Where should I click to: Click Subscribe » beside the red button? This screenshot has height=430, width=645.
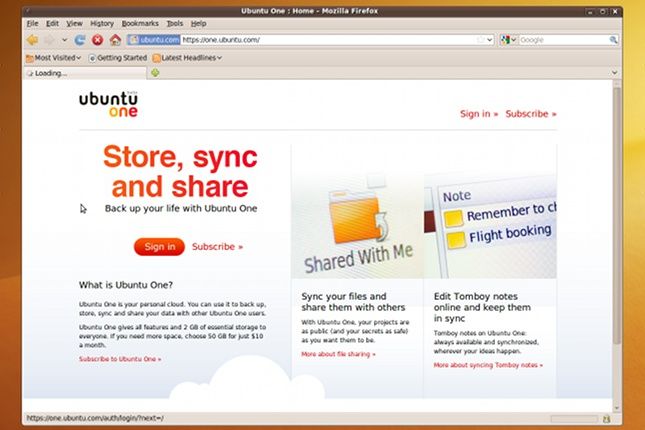pyautogui.click(x=217, y=246)
